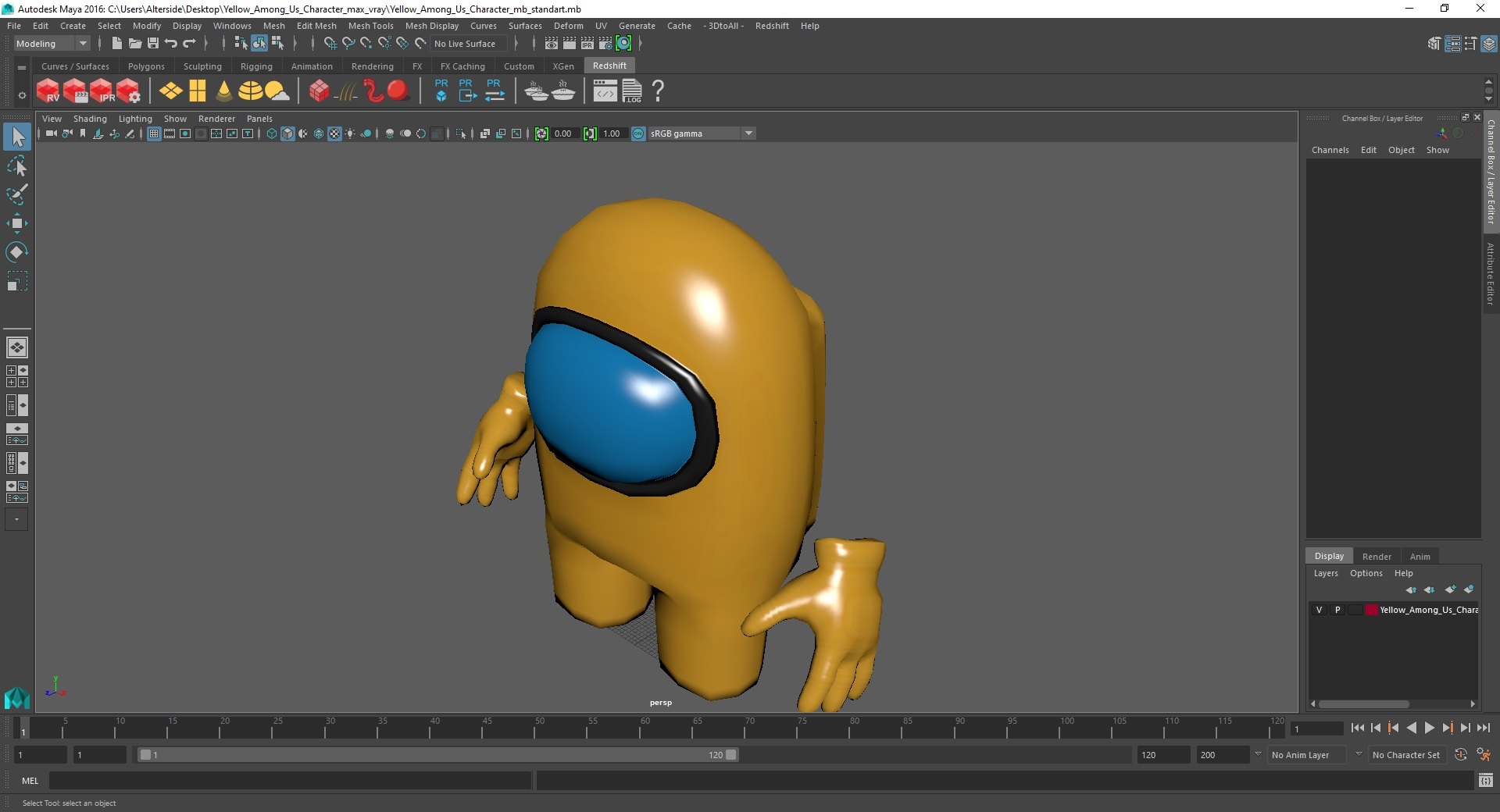Open animation preferences icon
Image resolution: width=1500 pixels, height=812 pixels.
click(x=1484, y=755)
